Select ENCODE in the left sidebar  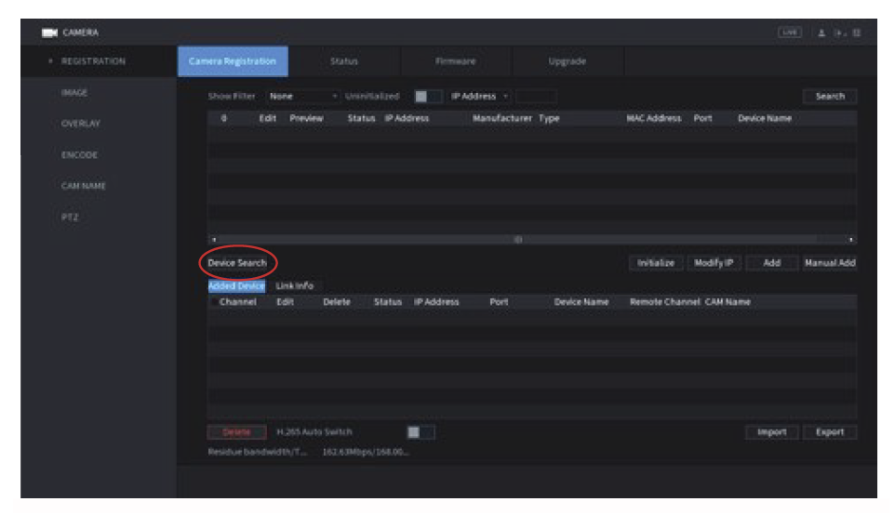coord(79,155)
